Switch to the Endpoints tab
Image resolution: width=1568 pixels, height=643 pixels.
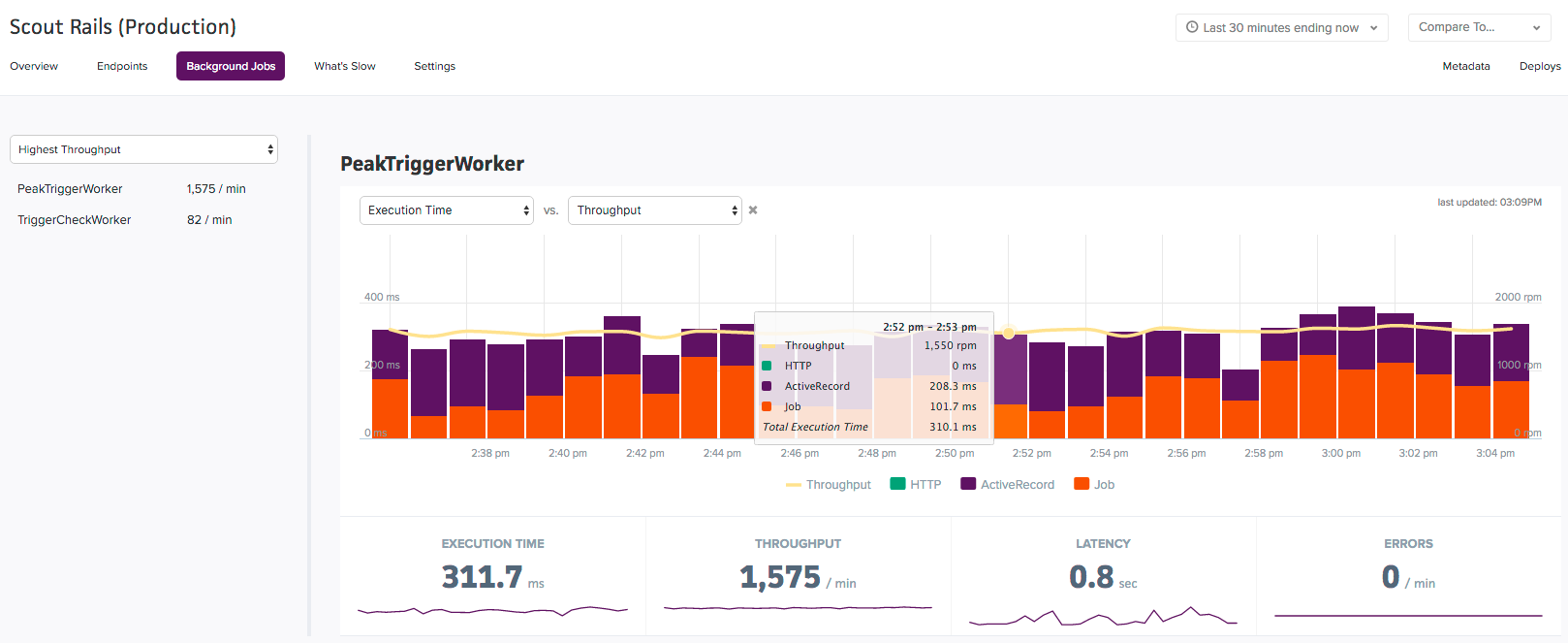click(122, 66)
